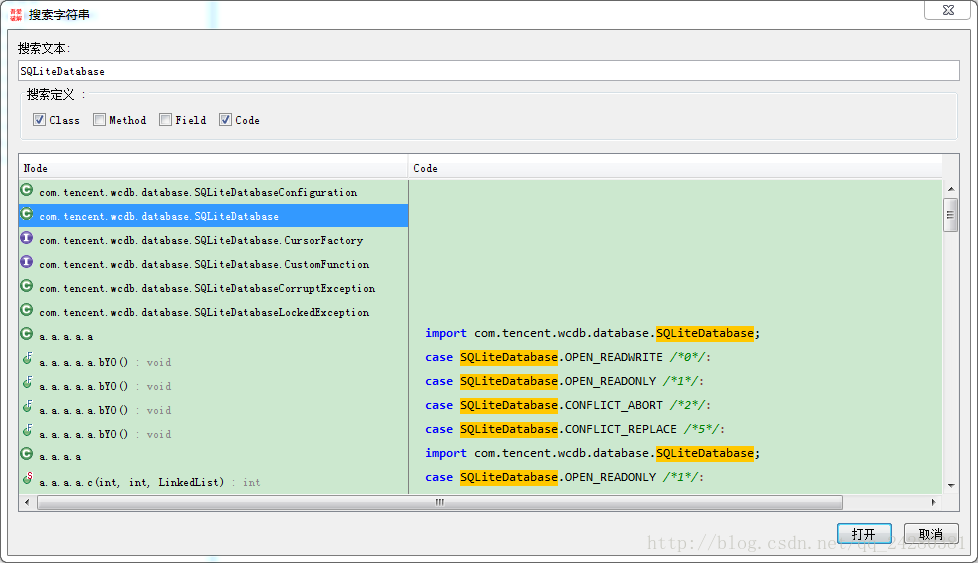978x563 pixels.
Task: Click the vertical scrollbar down arrow
Action: coord(951,486)
